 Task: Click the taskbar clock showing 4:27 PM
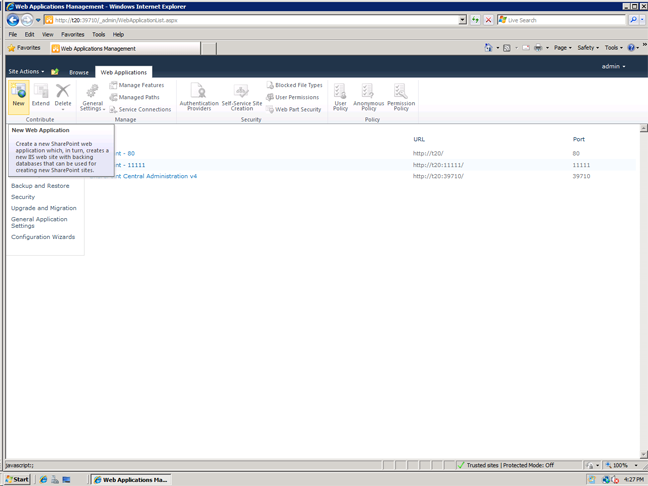click(634, 480)
